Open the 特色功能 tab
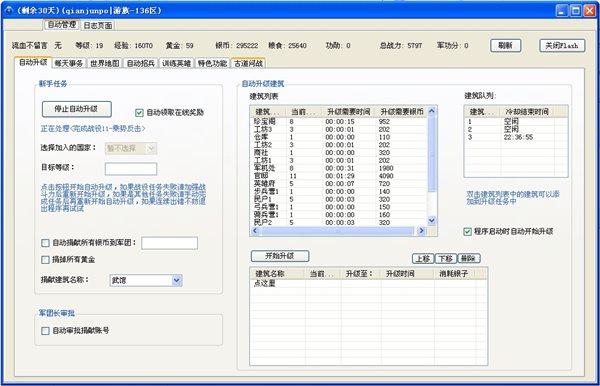Image resolution: width=600 pixels, height=386 pixels. [212, 63]
